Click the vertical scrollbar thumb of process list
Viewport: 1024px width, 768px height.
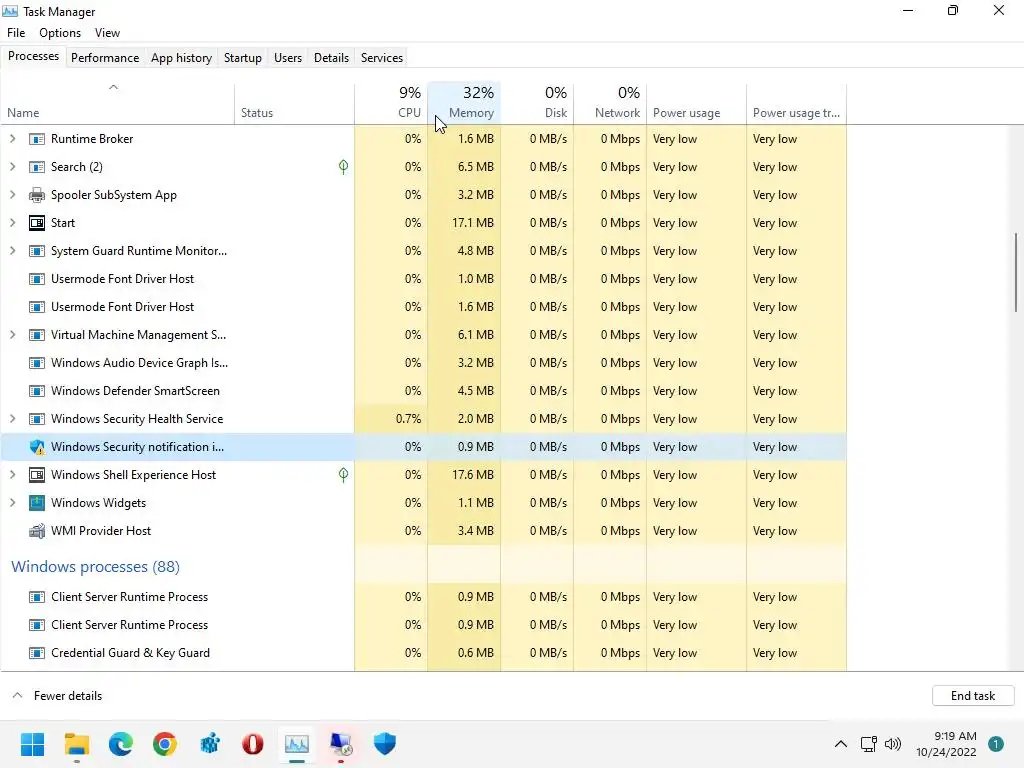coord(1016,272)
